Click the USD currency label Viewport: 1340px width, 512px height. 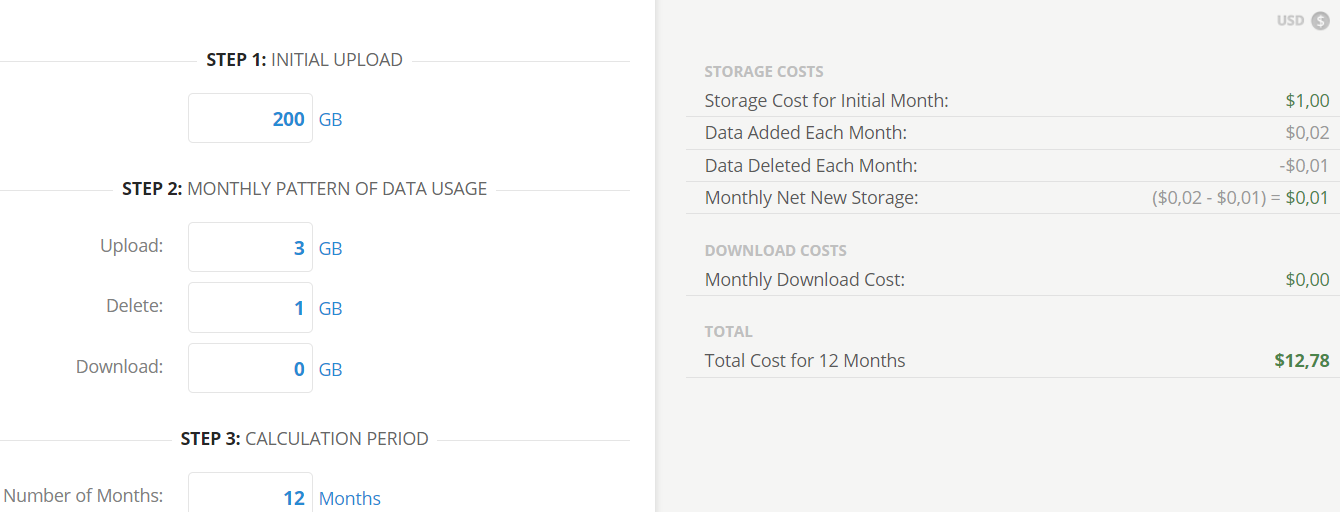click(x=1290, y=20)
